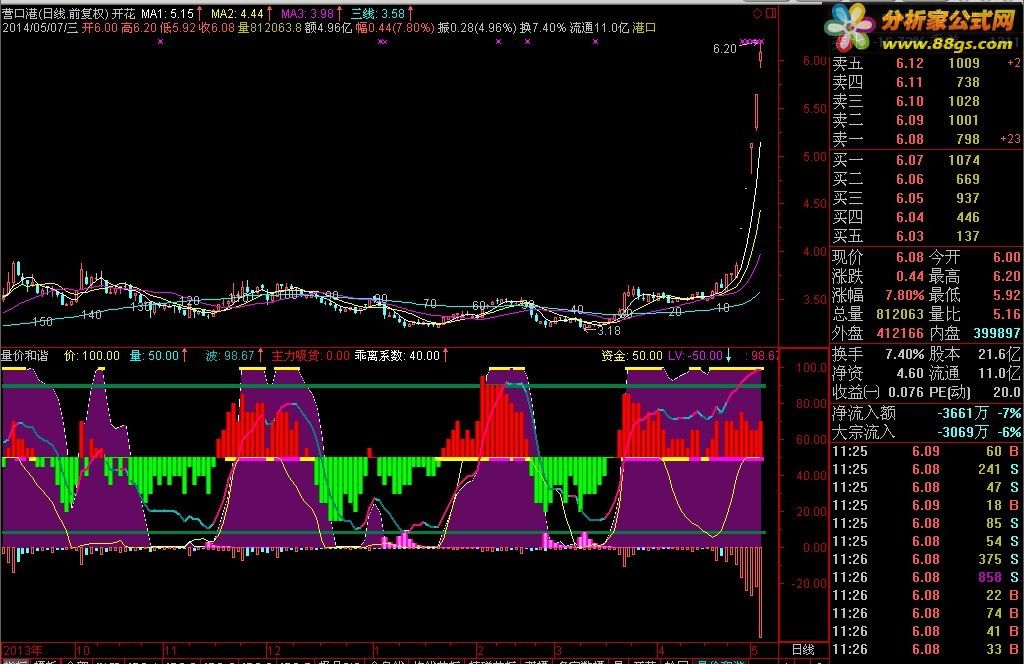Screen dimensions: 1024x664
Task: Click the 大宗流入 -3069万 row
Action: tap(925, 432)
